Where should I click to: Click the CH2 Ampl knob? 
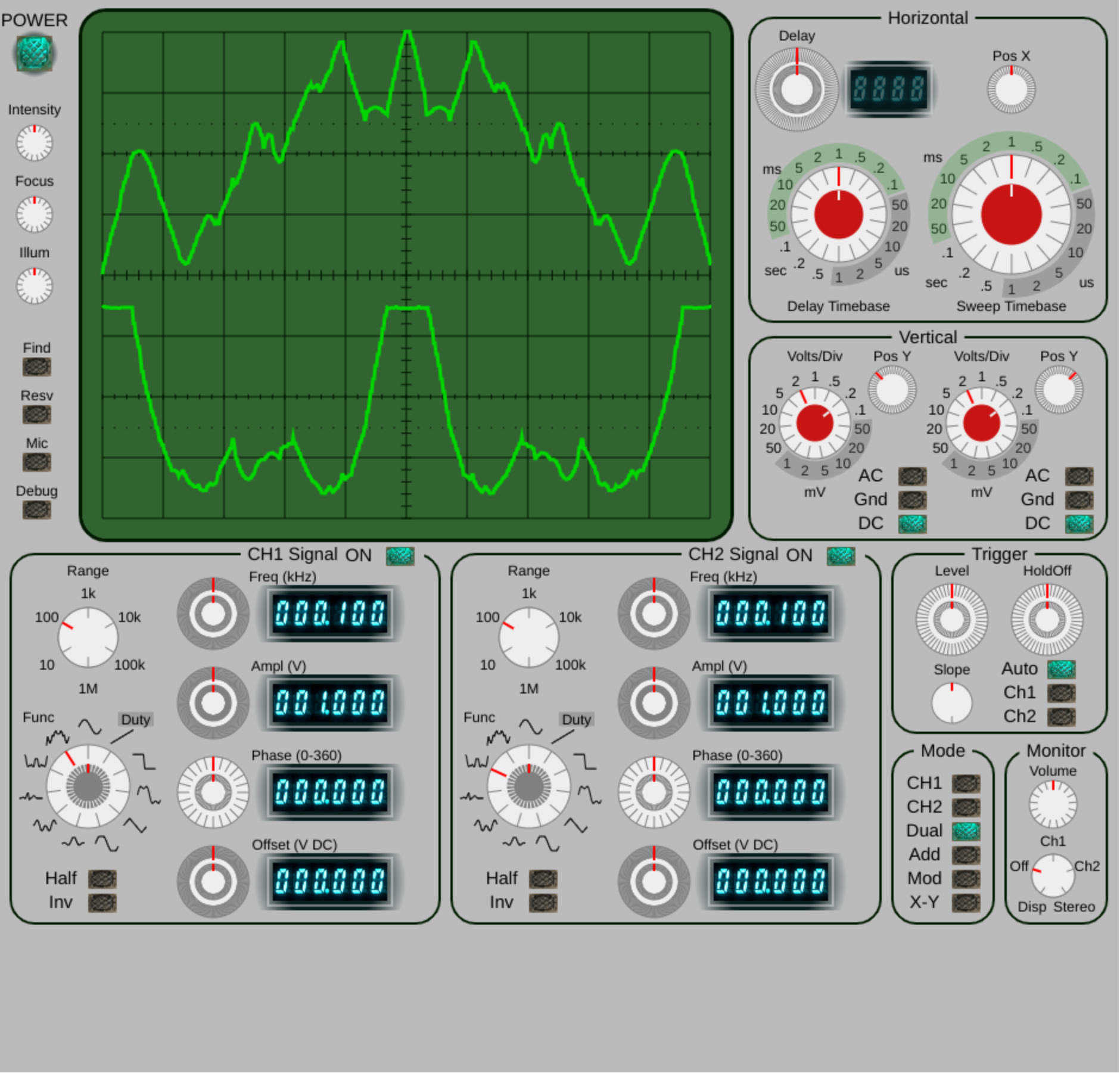[x=654, y=703]
